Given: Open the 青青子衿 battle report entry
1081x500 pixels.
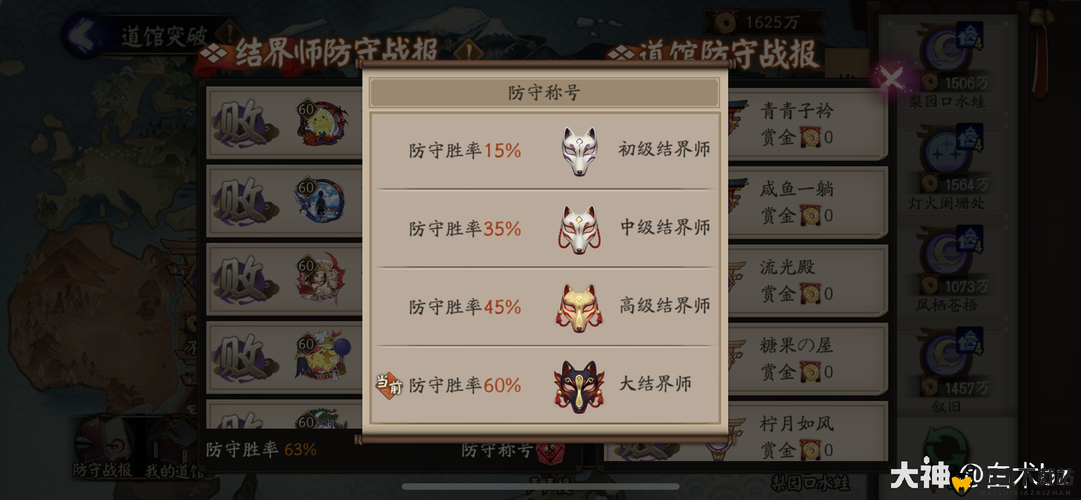Looking at the screenshot, I should [803, 124].
